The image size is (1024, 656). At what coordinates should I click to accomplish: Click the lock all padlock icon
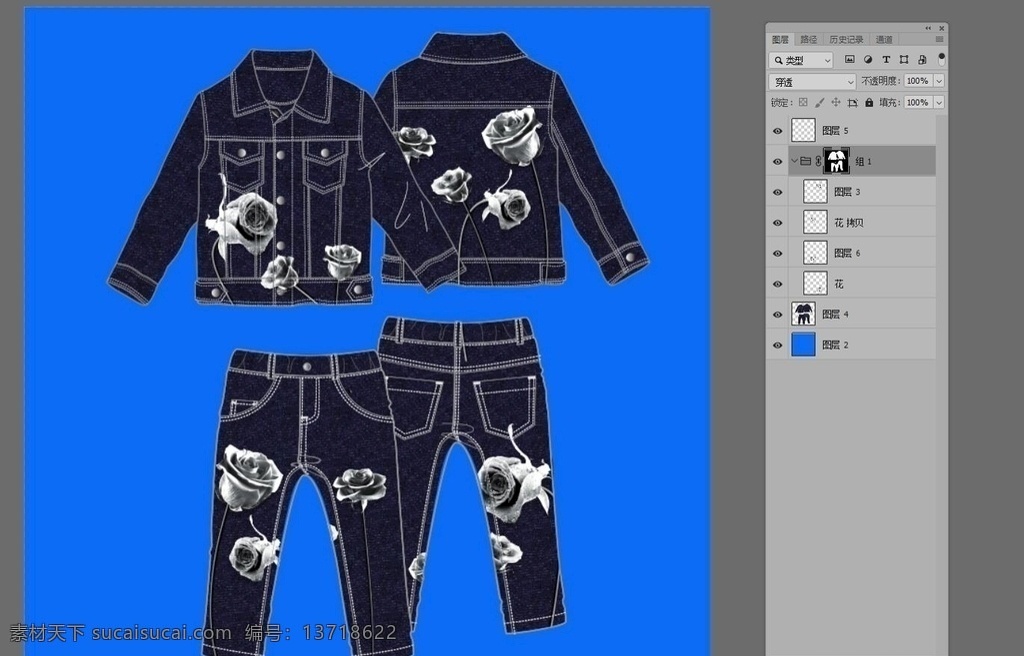tap(869, 103)
